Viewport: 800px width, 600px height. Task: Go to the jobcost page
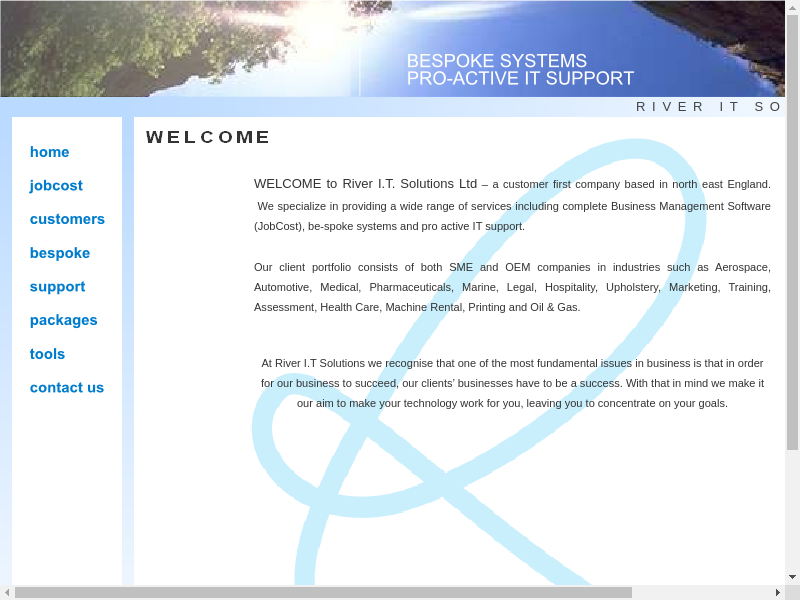pyautogui.click(x=56, y=186)
